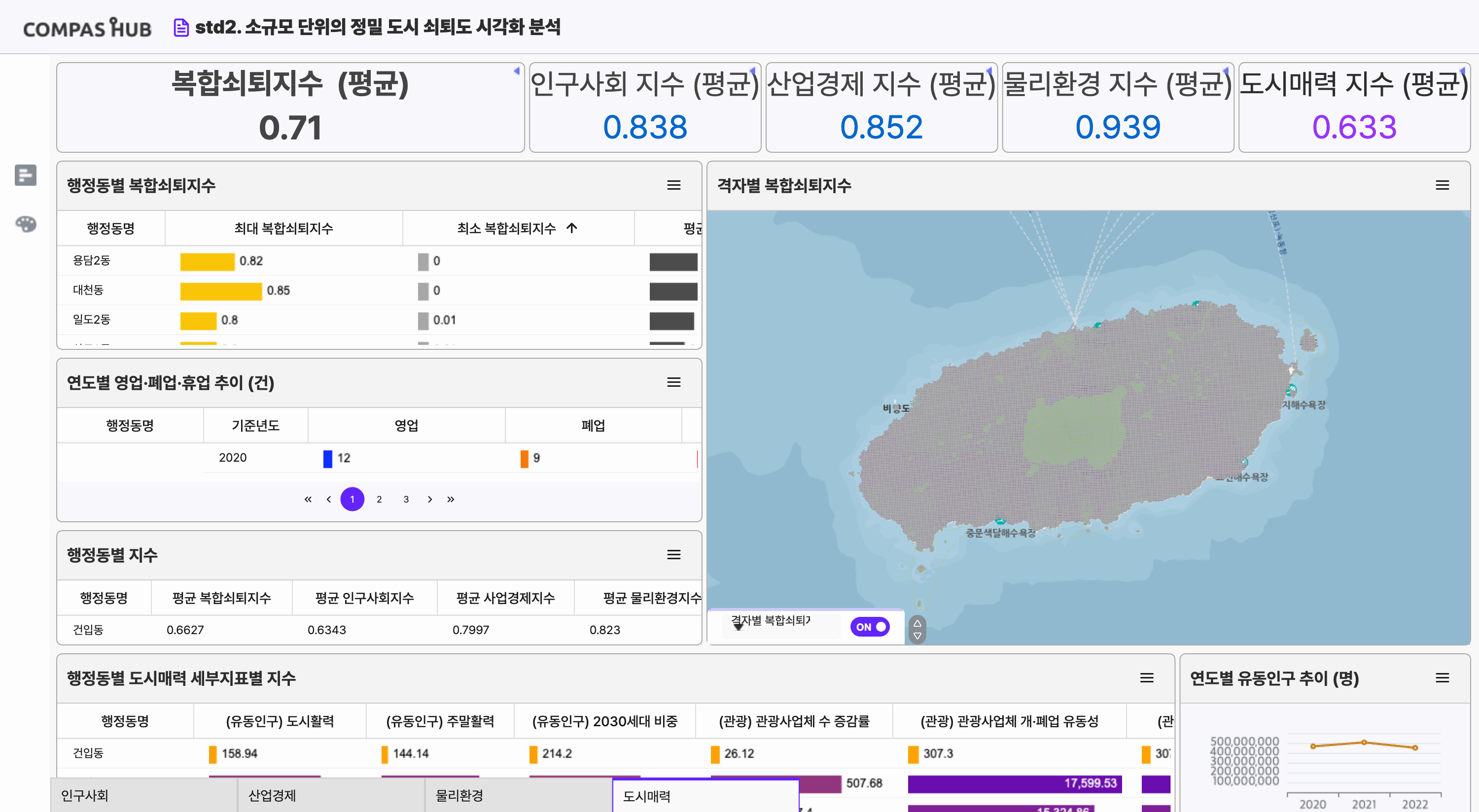This screenshot has height=812, width=1479.
Task: Go to previous page in 영업·폐업 table
Action: (x=328, y=499)
